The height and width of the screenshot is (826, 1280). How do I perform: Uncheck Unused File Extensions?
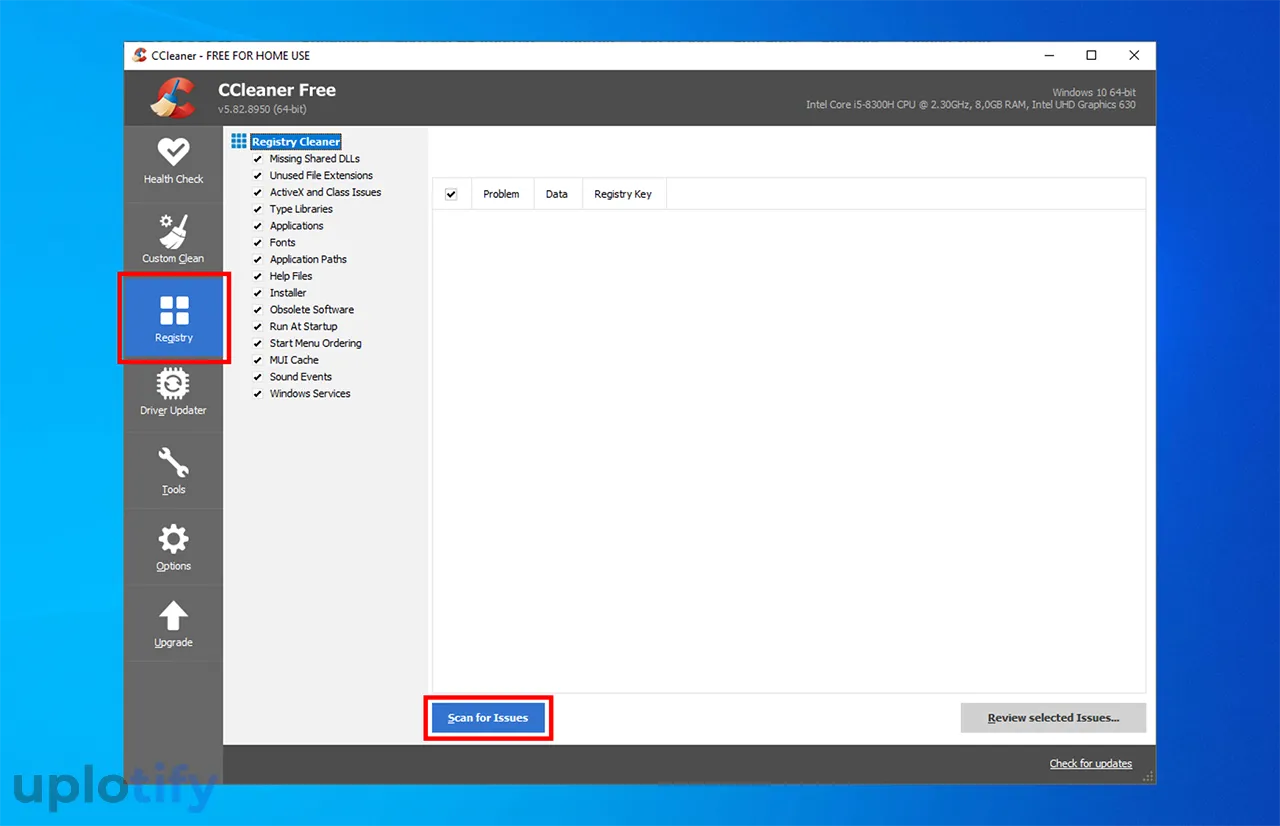click(x=257, y=176)
